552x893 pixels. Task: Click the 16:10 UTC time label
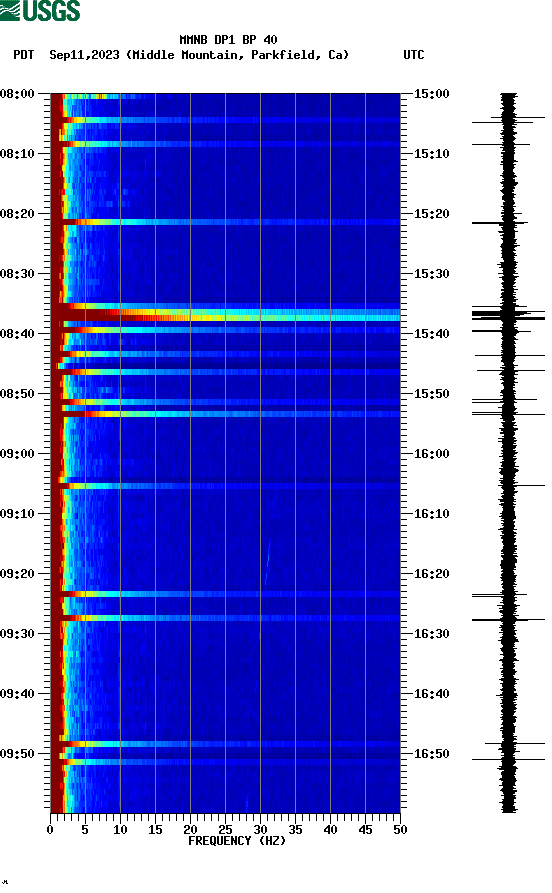[x=431, y=514]
